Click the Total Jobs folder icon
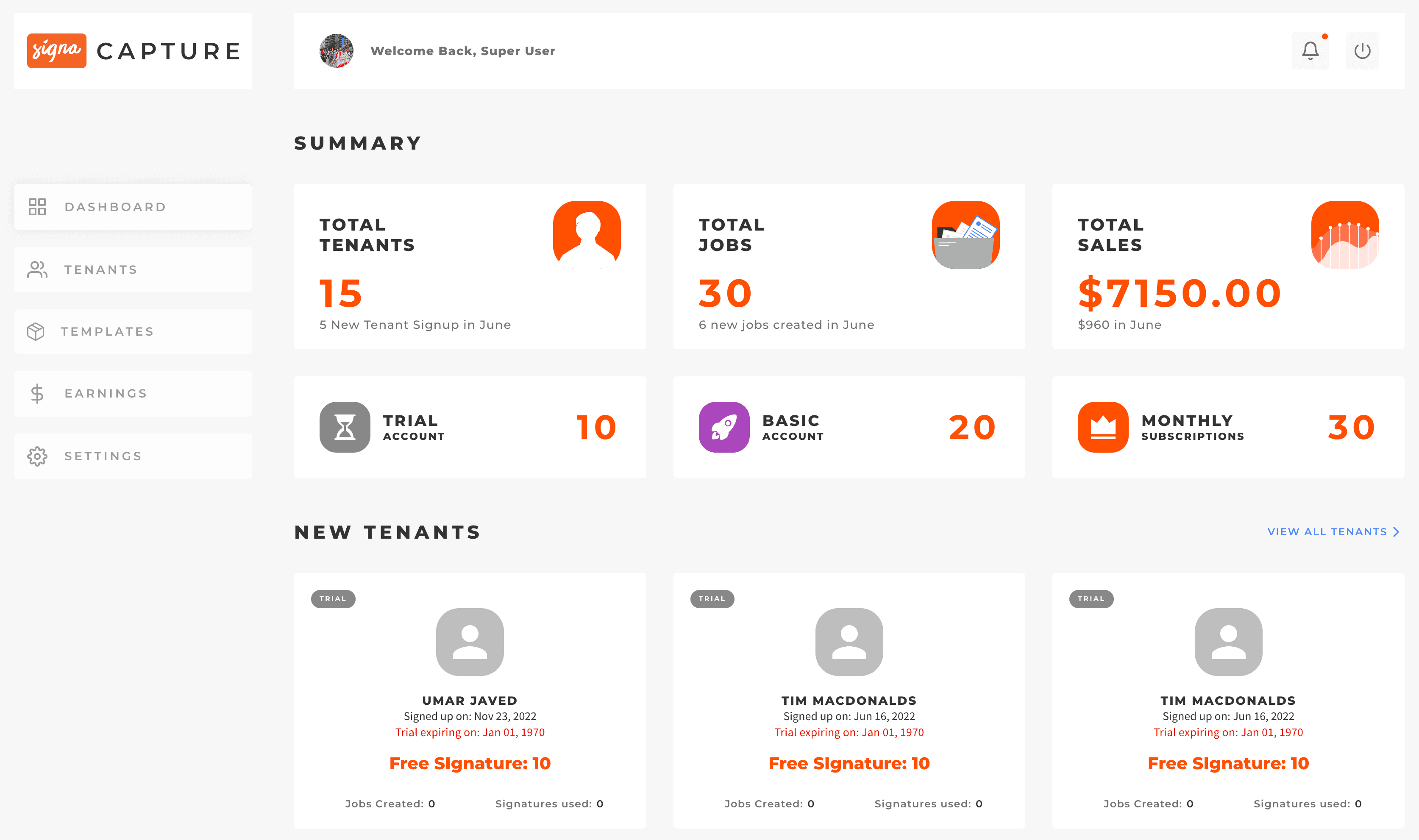 click(x=965, y=234)
